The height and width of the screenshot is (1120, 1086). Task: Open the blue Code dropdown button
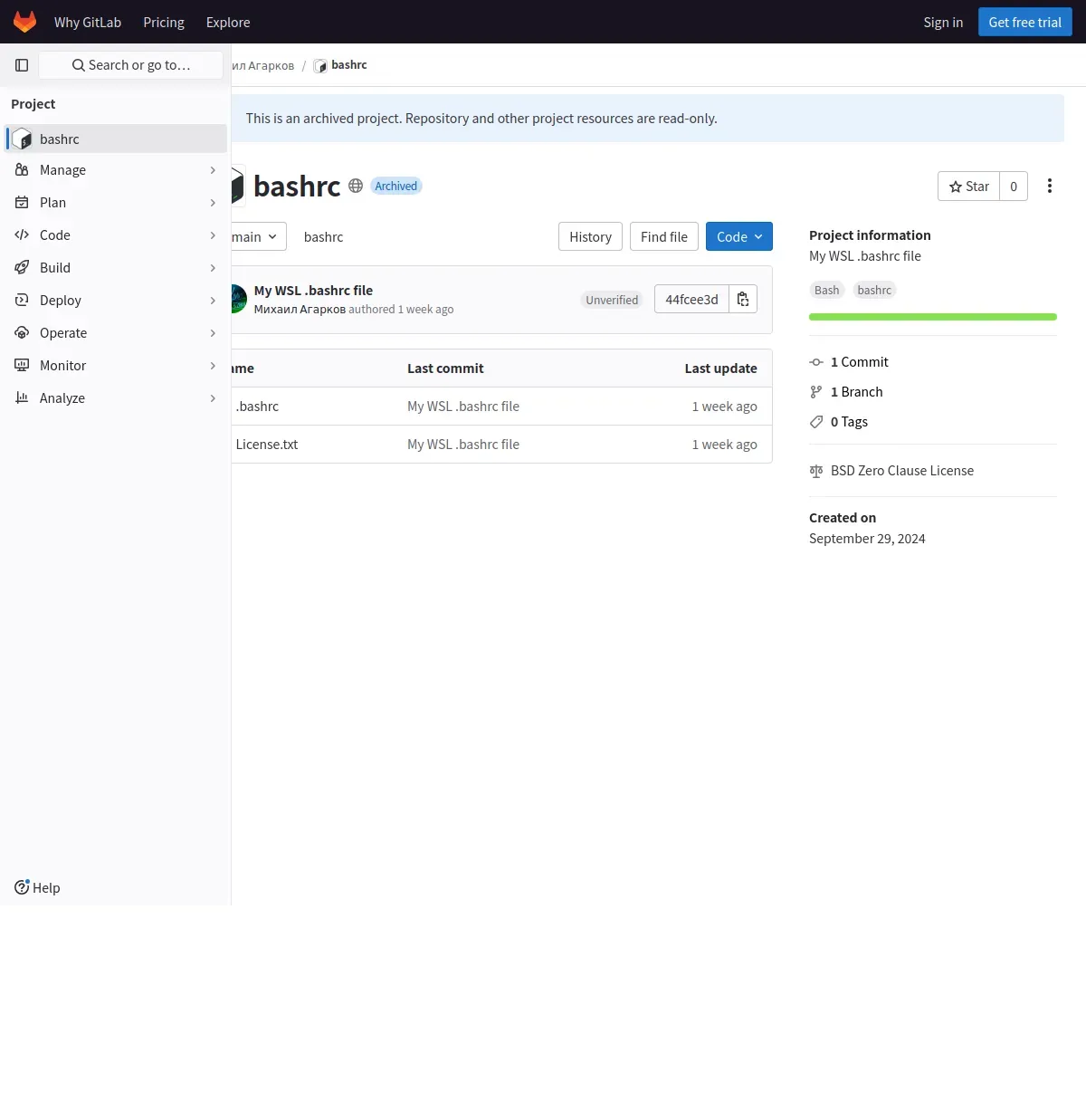pos(739,236)
